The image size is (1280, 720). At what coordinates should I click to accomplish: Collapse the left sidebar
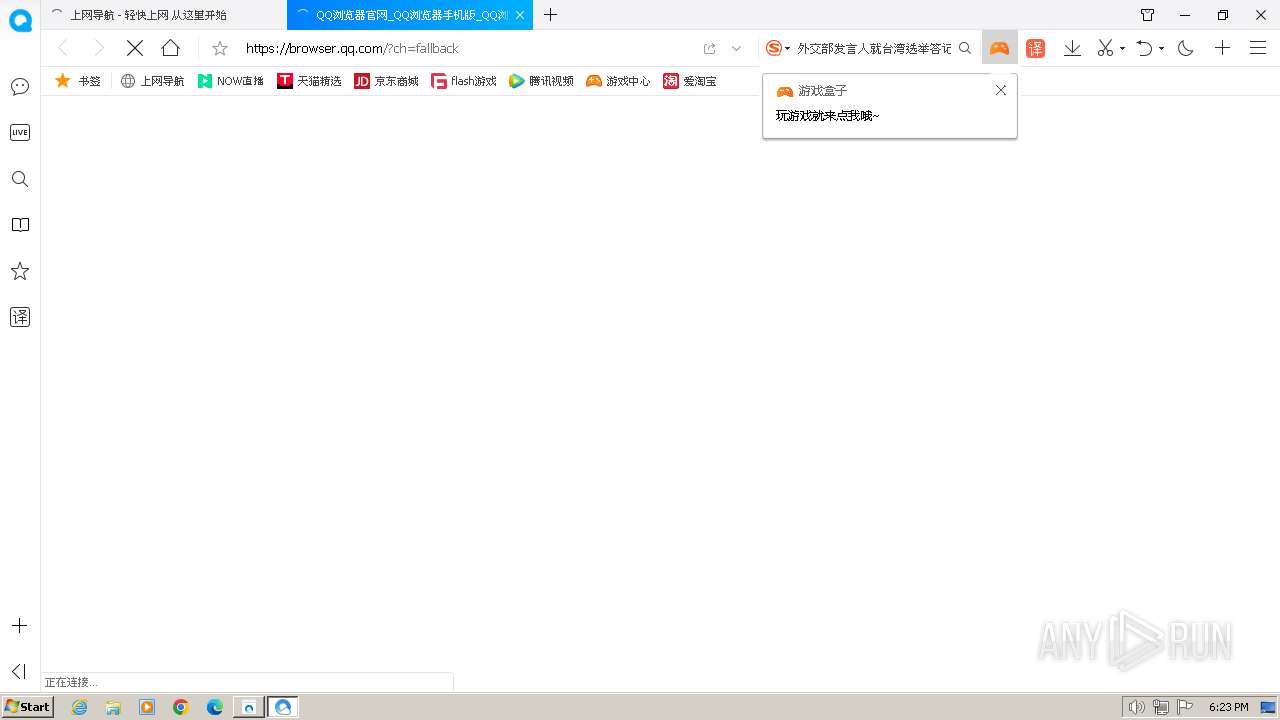point(18,671)
